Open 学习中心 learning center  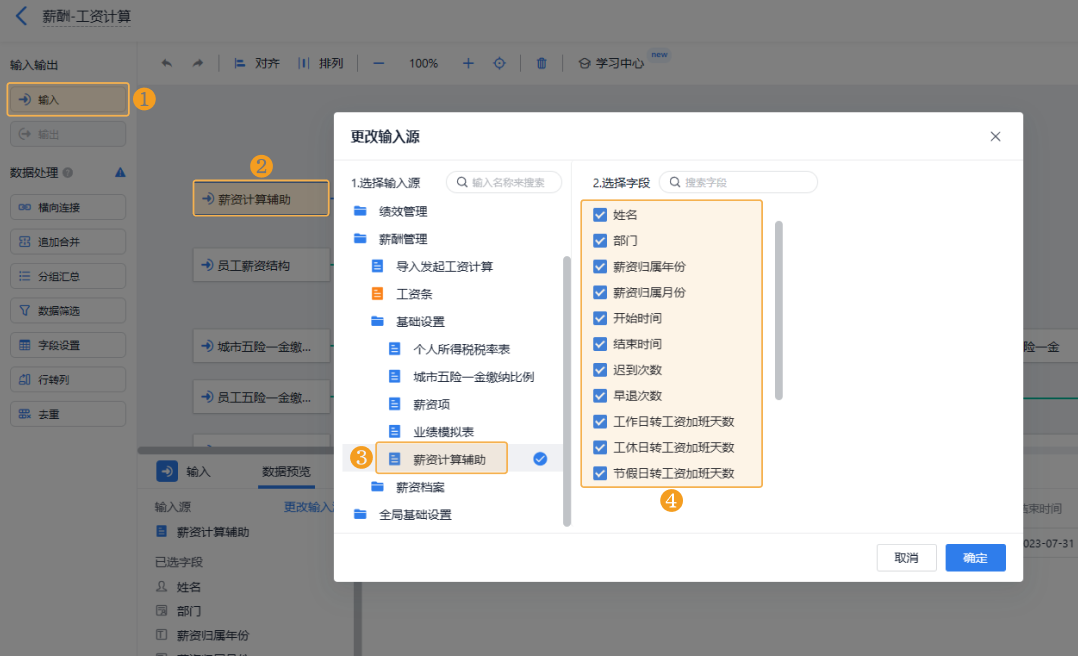tap(611, 63)
